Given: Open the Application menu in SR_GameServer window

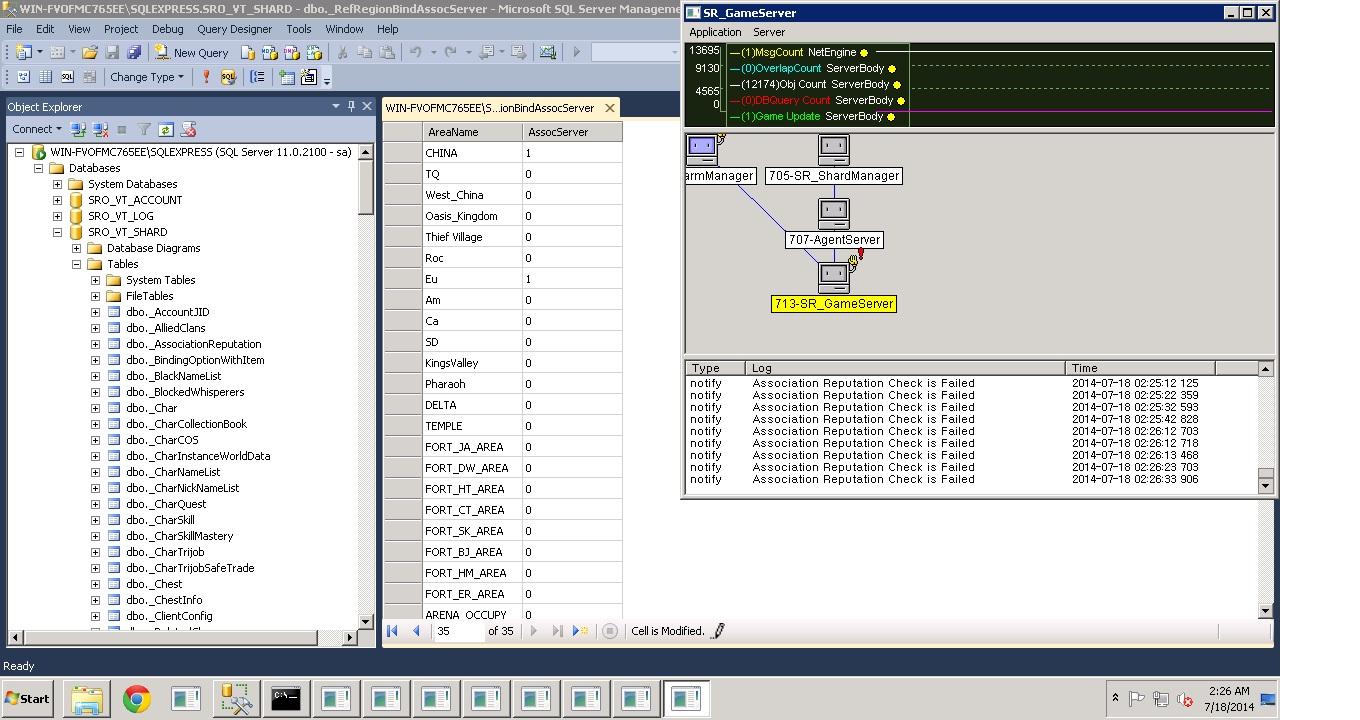Looking at the screenshot, I should pos(715,32).
